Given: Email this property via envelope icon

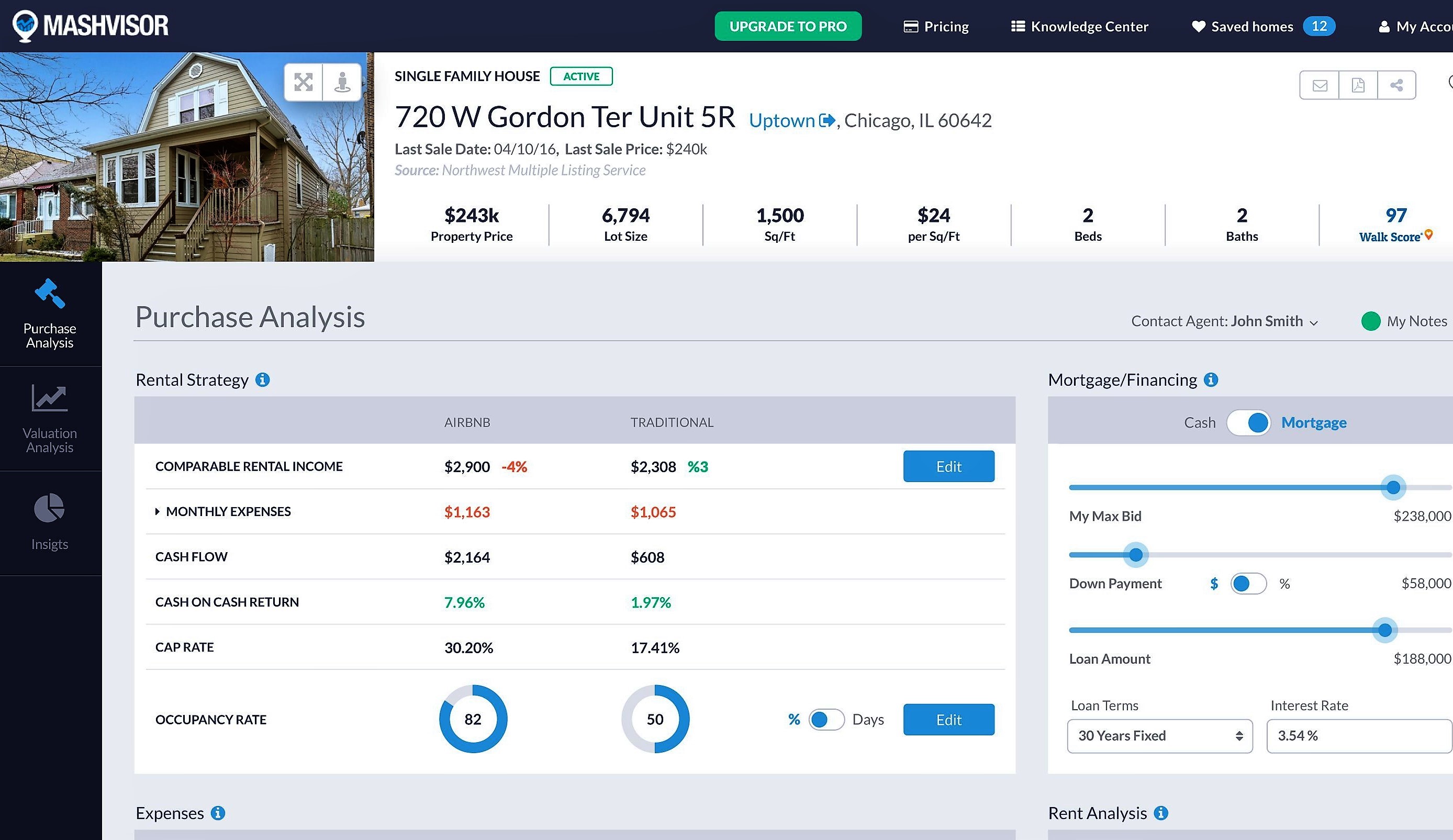Looking at the screenshot, I should click(1319, 85).
